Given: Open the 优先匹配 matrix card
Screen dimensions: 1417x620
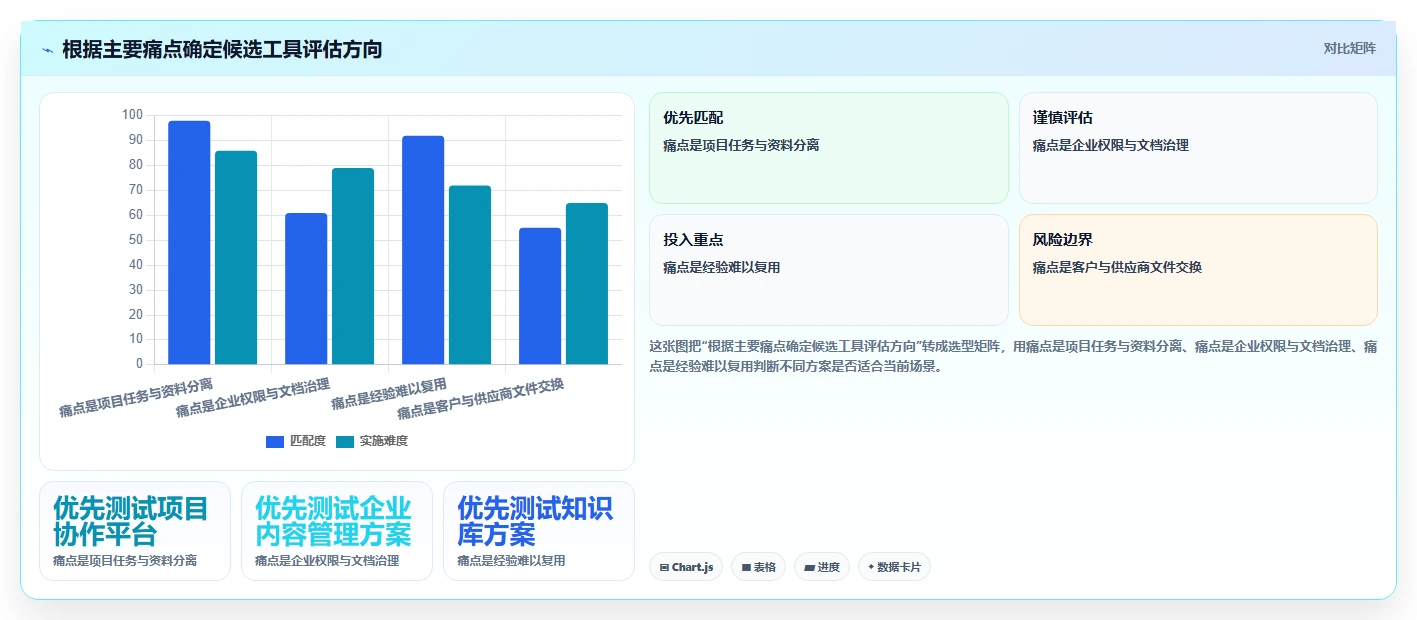Looking at the screenshot, I should (829, 148).
